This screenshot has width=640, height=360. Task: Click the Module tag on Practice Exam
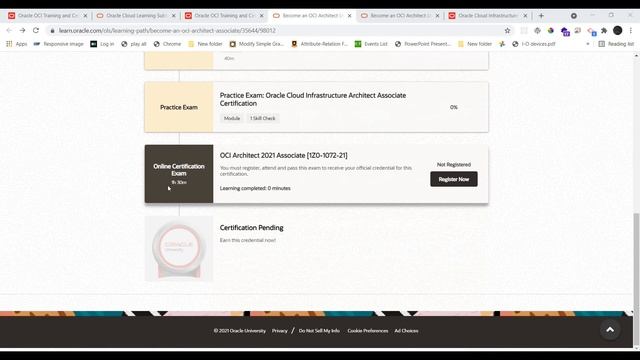(231, 118)
